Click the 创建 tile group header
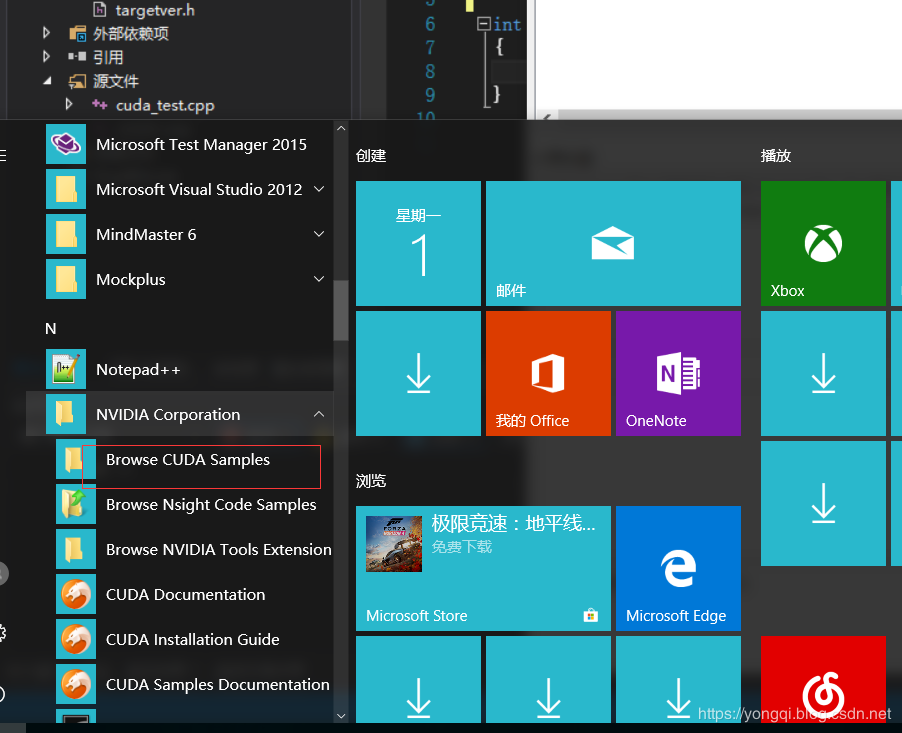Viewport: 902px width, 733px height. point(371,155)
